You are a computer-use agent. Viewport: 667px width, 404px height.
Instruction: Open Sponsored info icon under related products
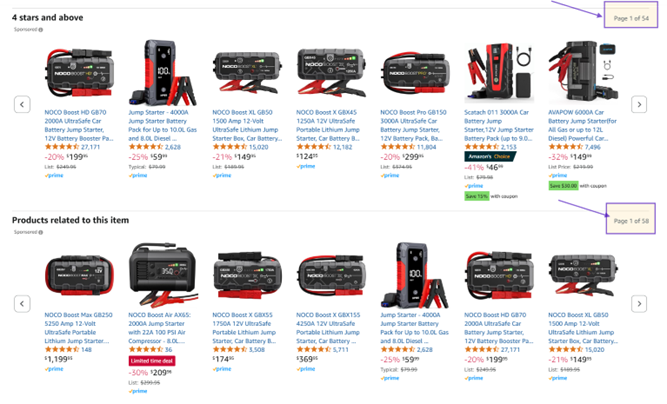pos(41,232)
